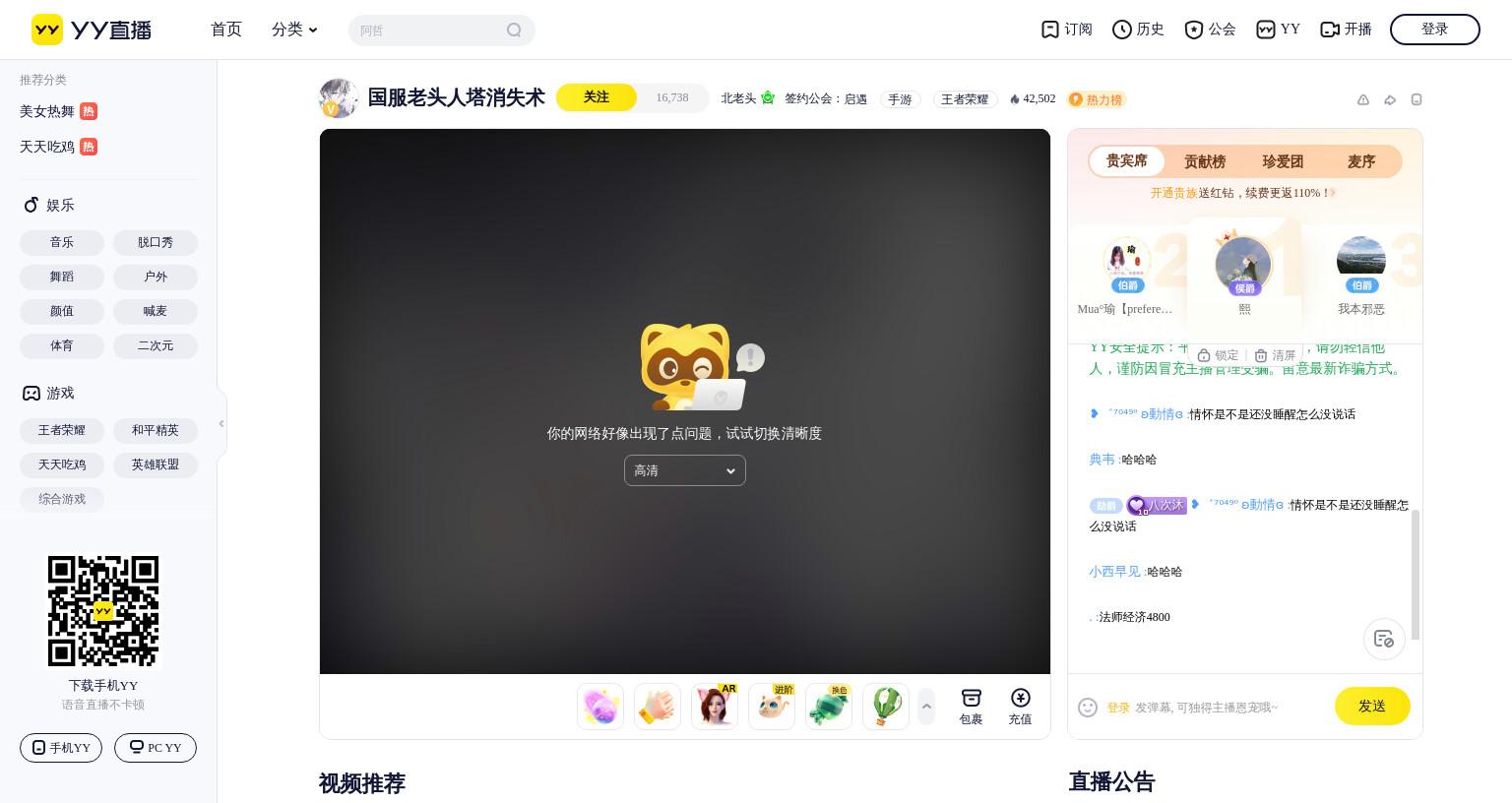Image resolution: width=1512 pixels, height=803 pixels.
Task: Lock chat scrolling with 锁定
Action: 1218,355
